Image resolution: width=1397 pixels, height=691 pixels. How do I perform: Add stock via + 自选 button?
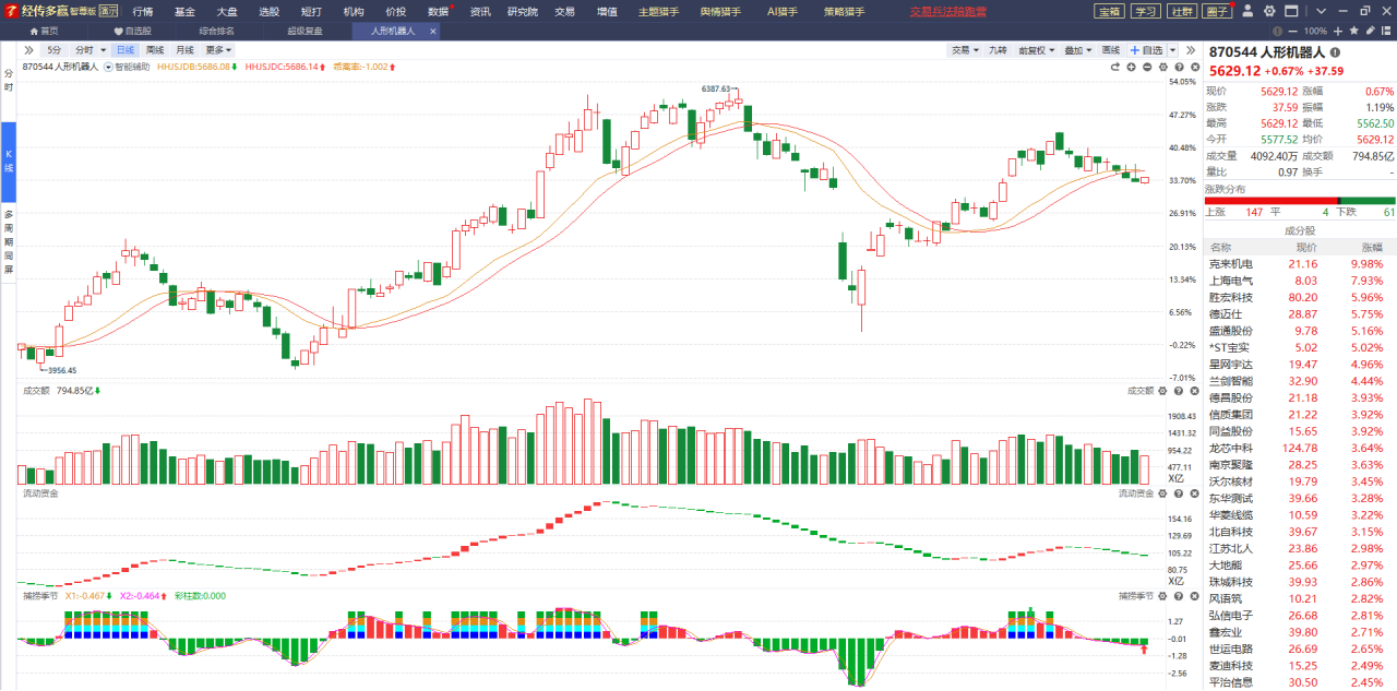click(1146, 50)
